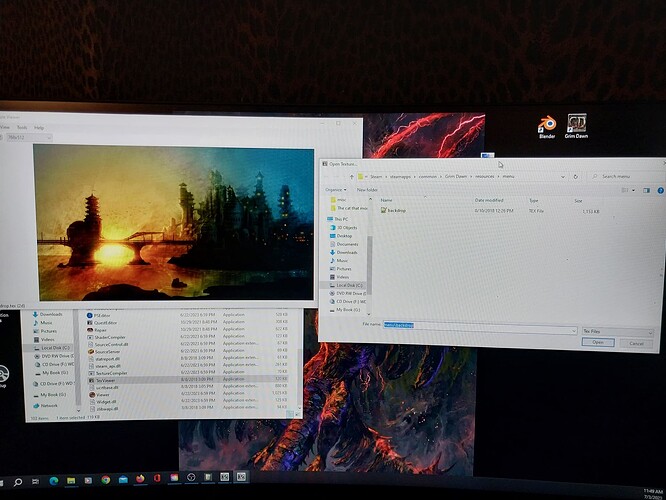Launch Microsoft Edge from the taskbar

54,481
